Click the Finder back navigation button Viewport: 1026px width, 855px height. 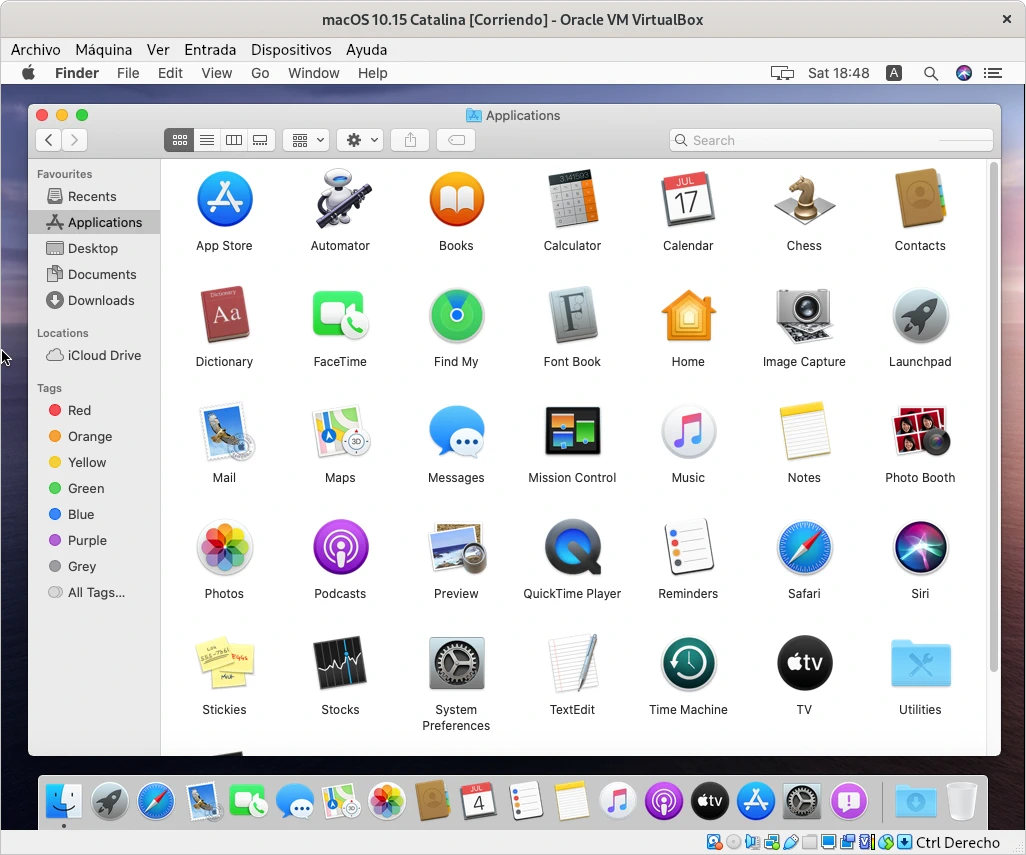click(49, 141)
